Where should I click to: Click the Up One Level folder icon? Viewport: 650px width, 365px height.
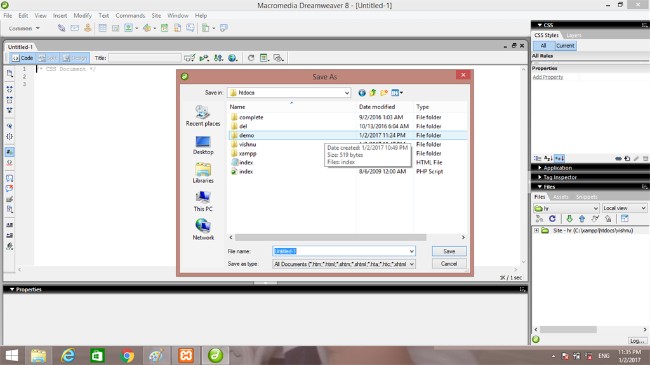click(x=373, y=92)
